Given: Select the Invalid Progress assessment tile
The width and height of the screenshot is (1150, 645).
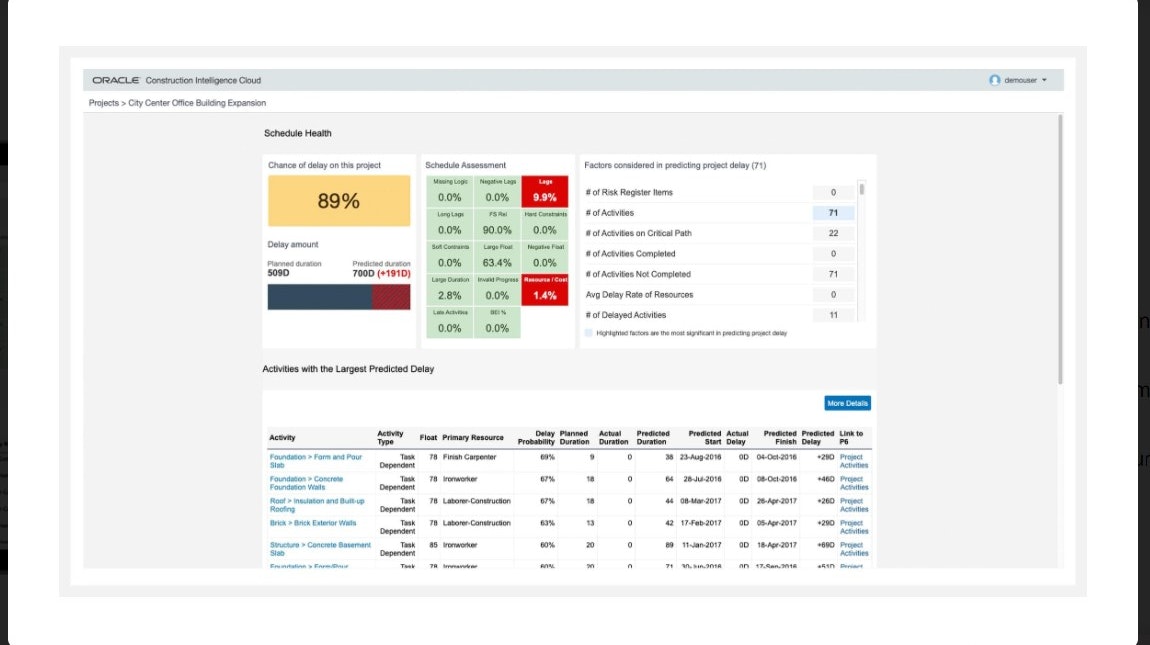Looking at the screenshot, I should 496,290.
